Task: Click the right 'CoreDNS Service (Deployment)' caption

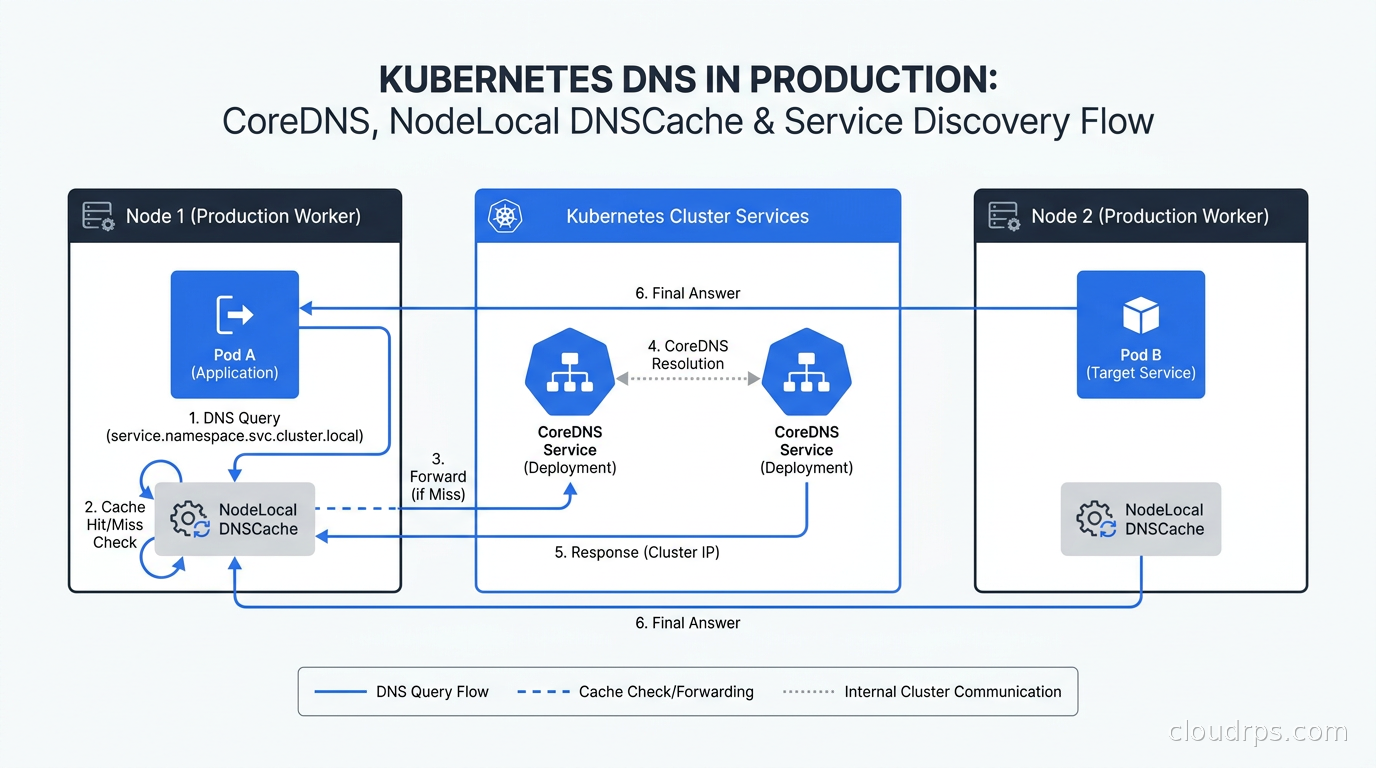Action: point(806,450)
